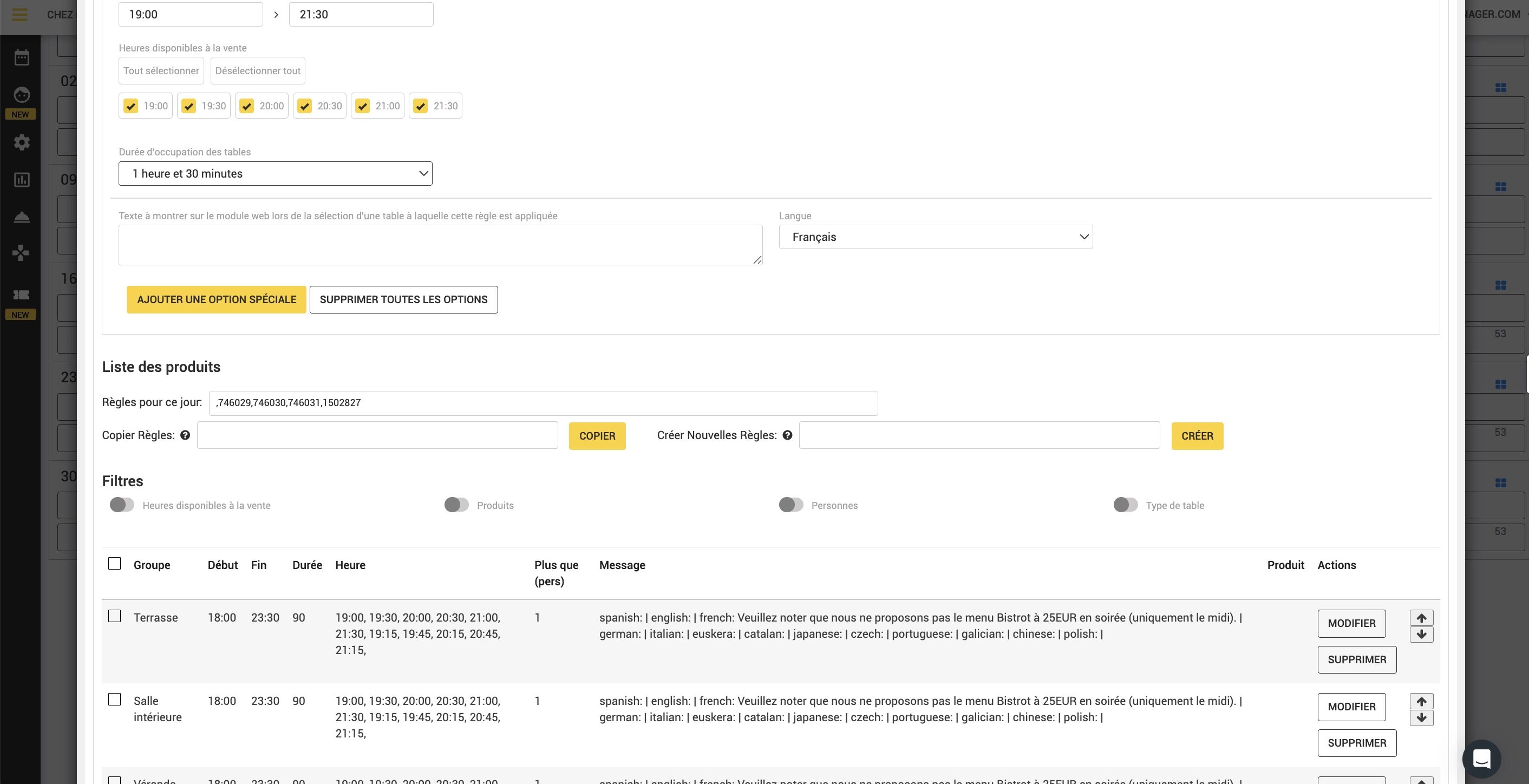
Task: Click Ajouter une option spéciale button
Action: tap(216, 300)
